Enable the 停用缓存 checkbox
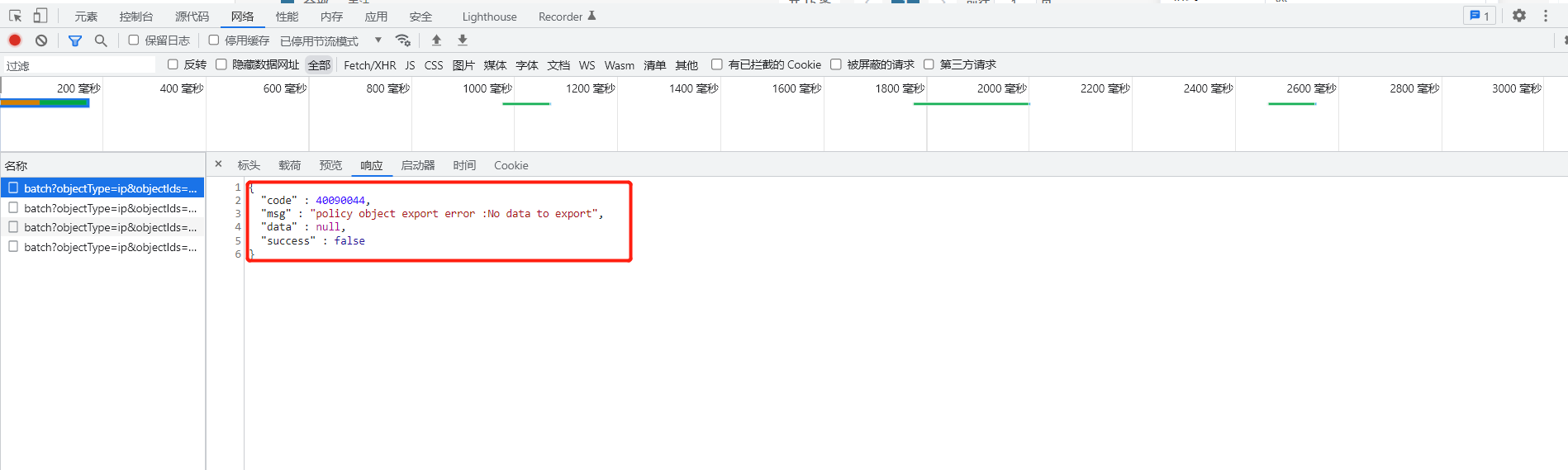This screenshot has height=470, width=1568. (214, 40)
